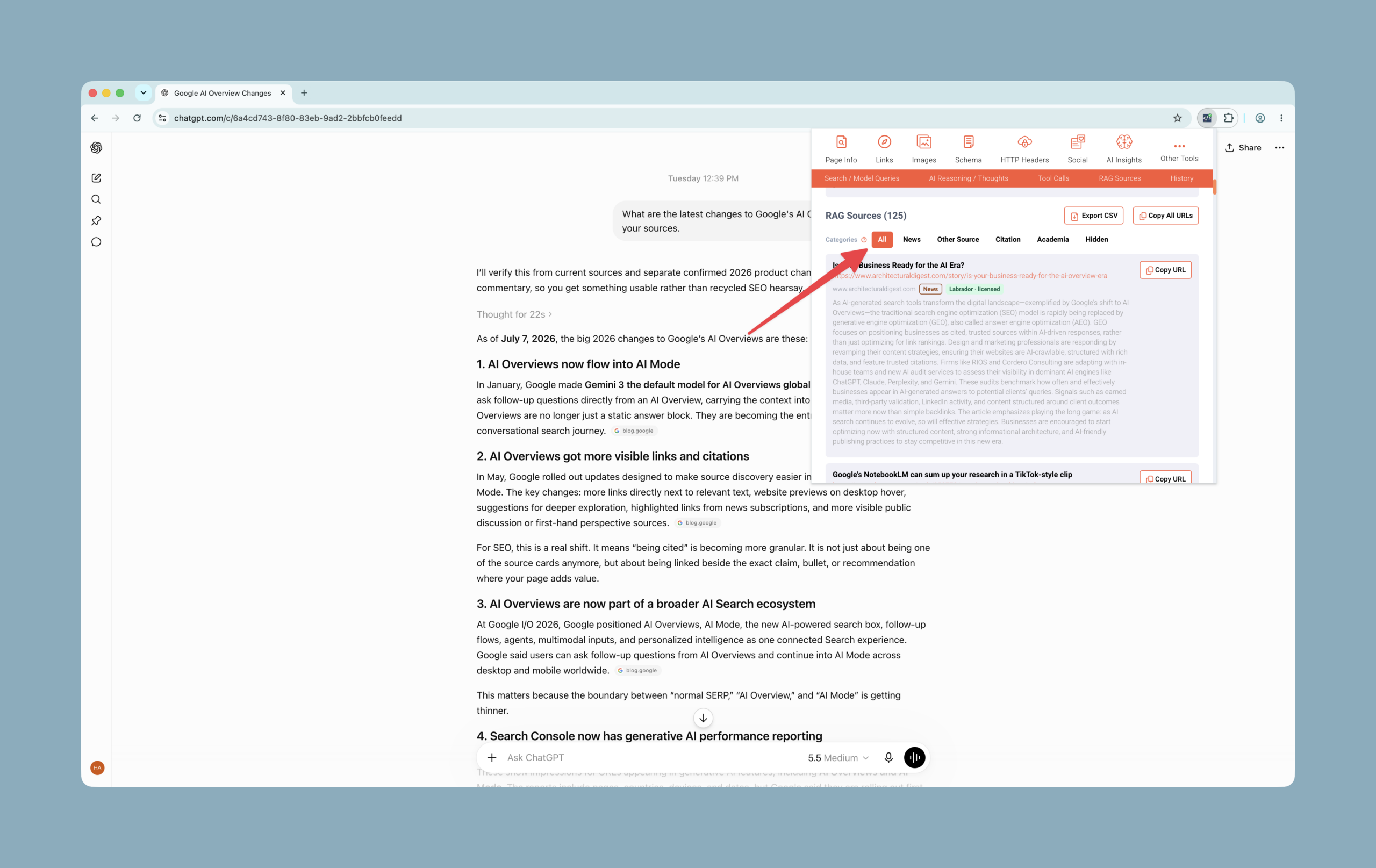Start voice mode with waveform button
This screenshot has width=1376, height=868.
(x=914, y=757)
